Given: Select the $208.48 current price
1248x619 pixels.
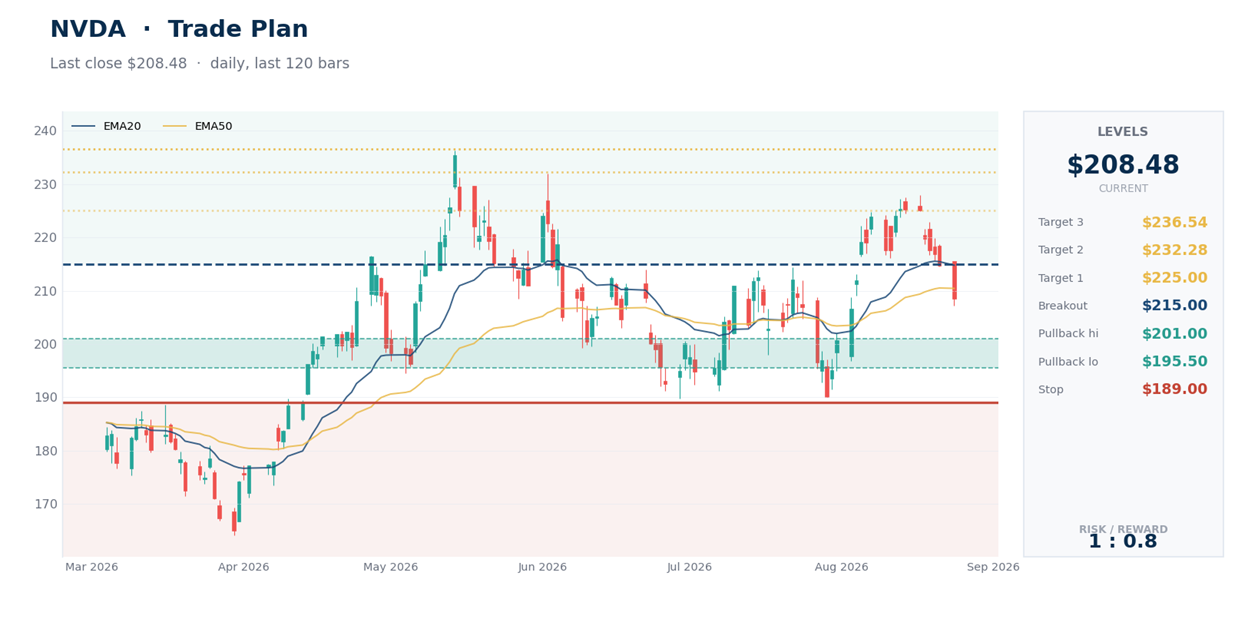Looking at the screenshot, I should 1123,166.
